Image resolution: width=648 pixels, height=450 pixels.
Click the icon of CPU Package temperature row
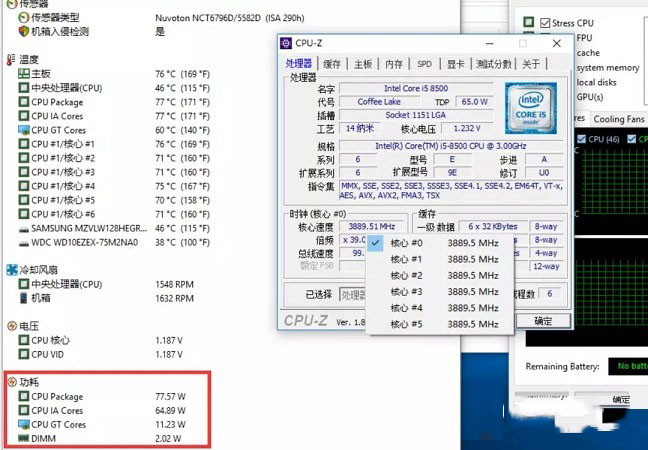(24, 102)
